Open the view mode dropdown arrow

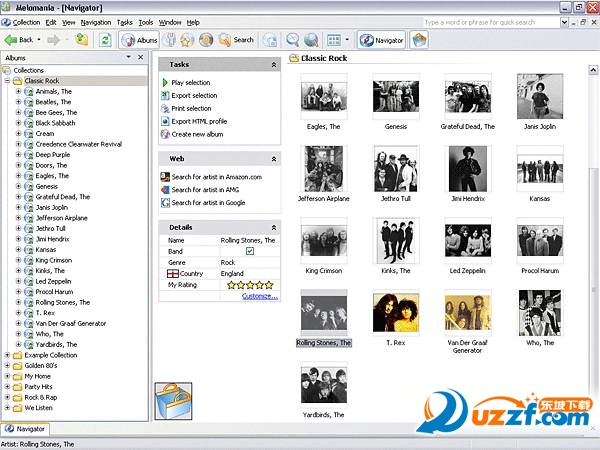pos(347,39)
